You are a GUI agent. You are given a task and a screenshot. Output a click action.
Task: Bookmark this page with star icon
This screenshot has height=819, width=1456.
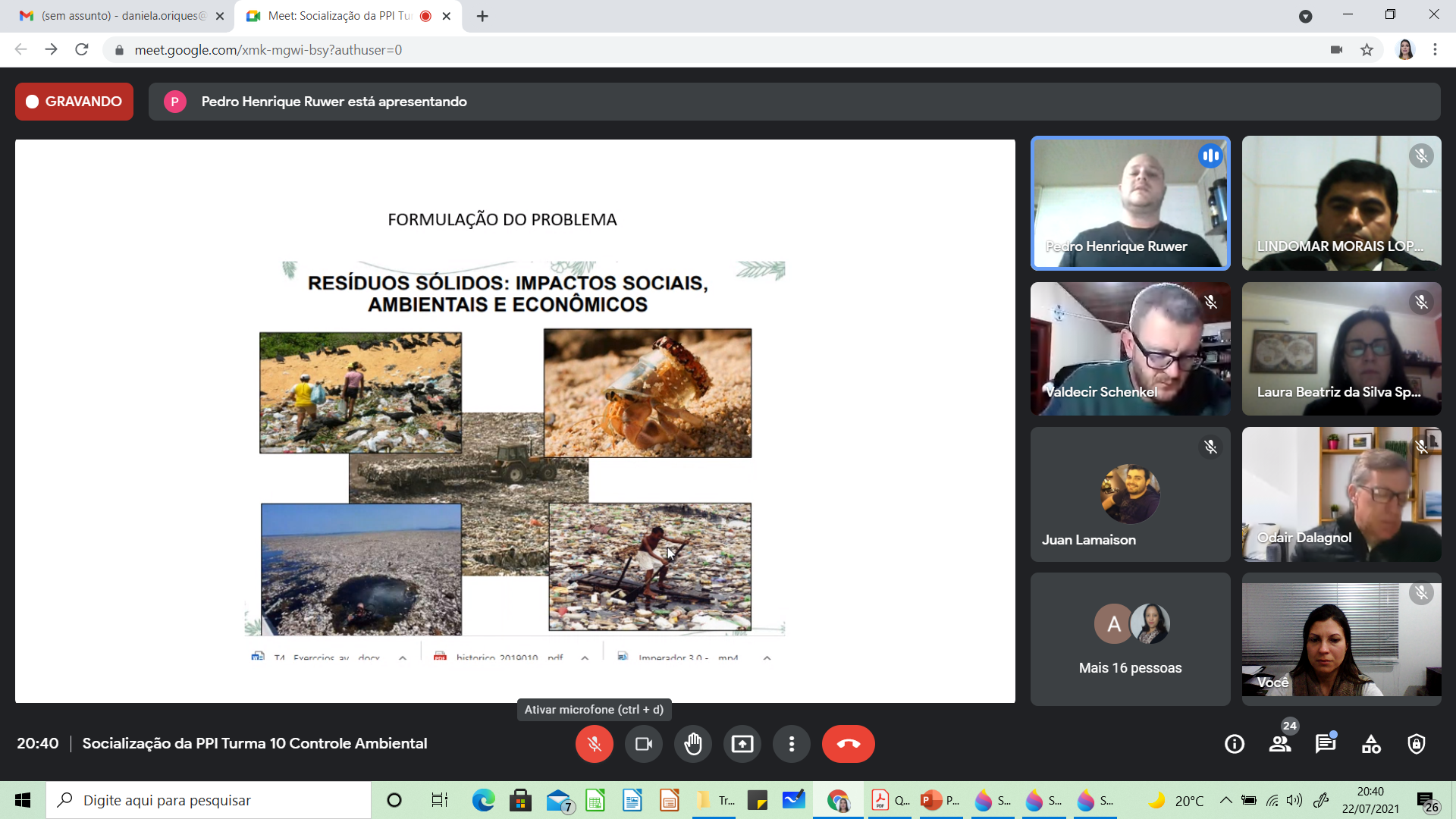click(1367, 50)
